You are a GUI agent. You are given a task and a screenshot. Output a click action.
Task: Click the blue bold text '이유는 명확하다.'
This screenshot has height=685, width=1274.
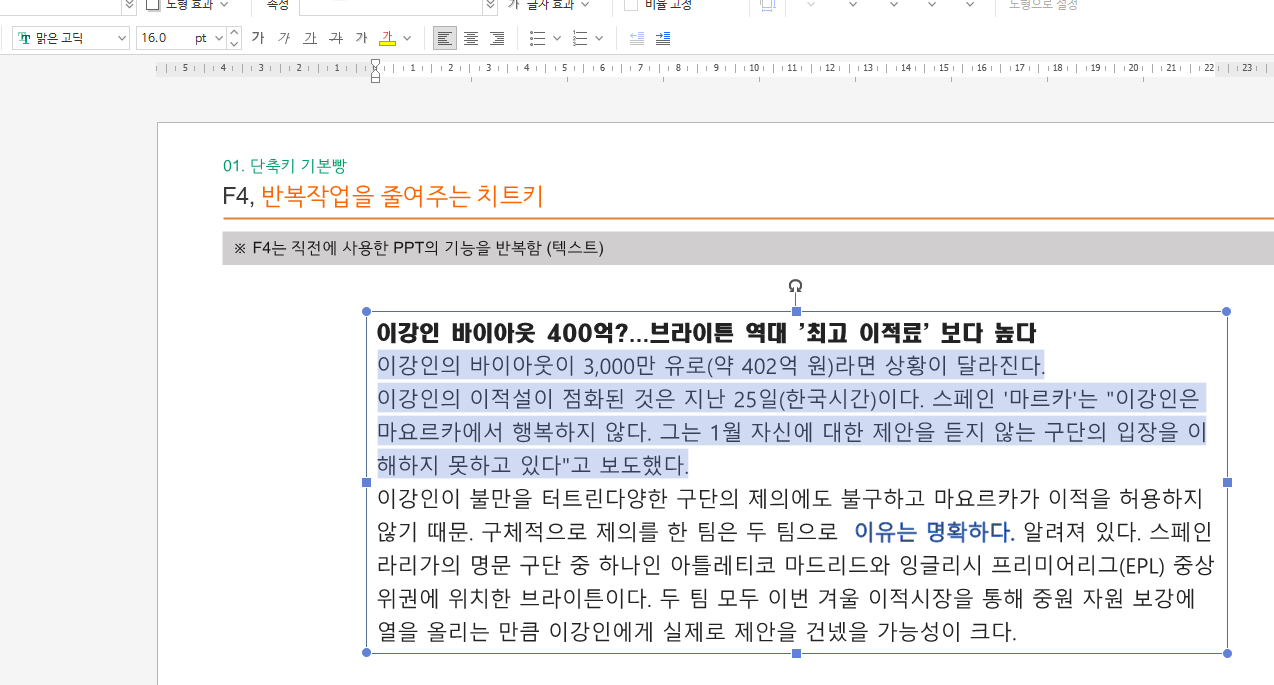point(934,531)
